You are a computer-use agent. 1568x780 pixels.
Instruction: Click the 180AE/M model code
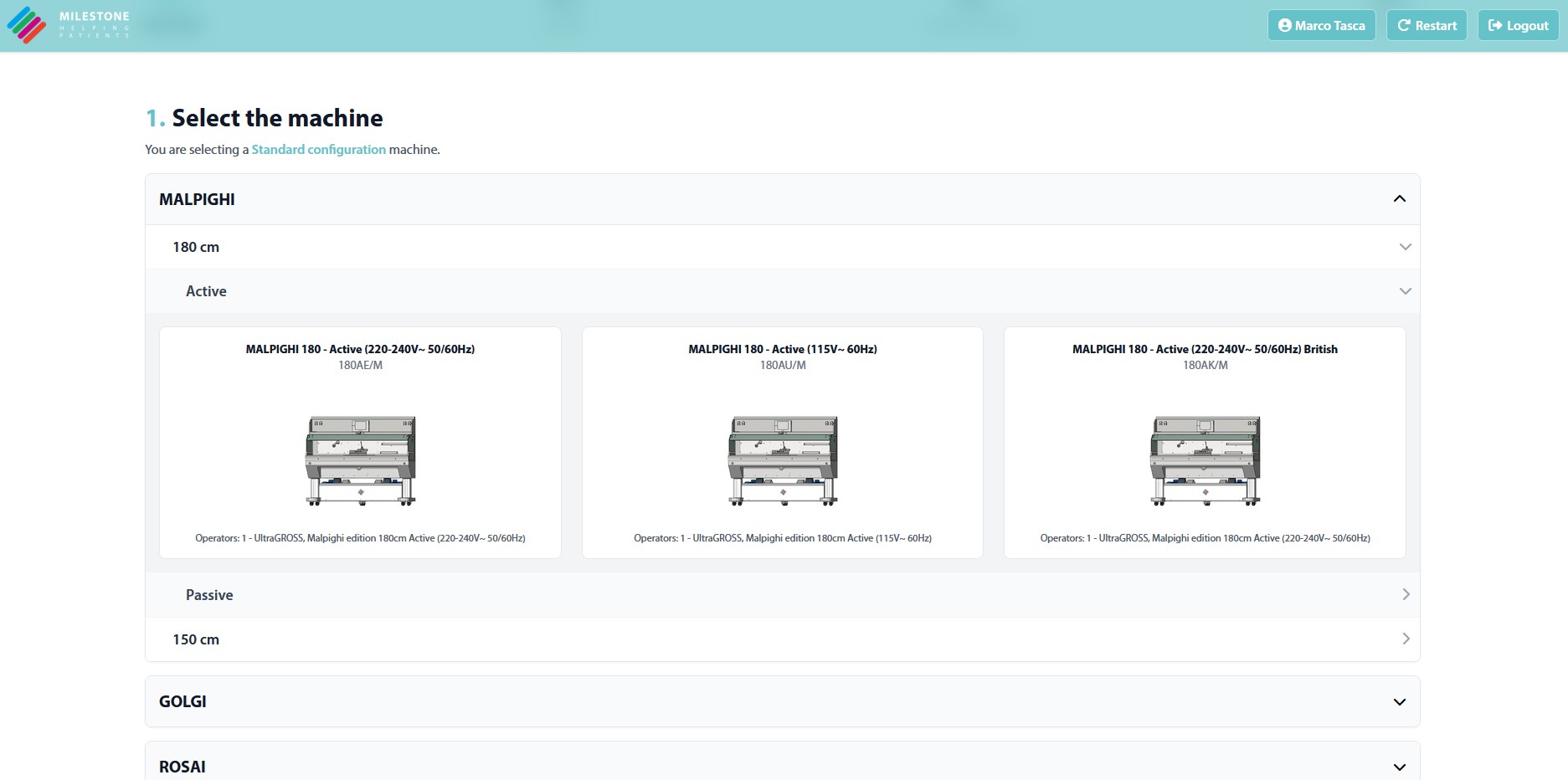pos(360,365)
